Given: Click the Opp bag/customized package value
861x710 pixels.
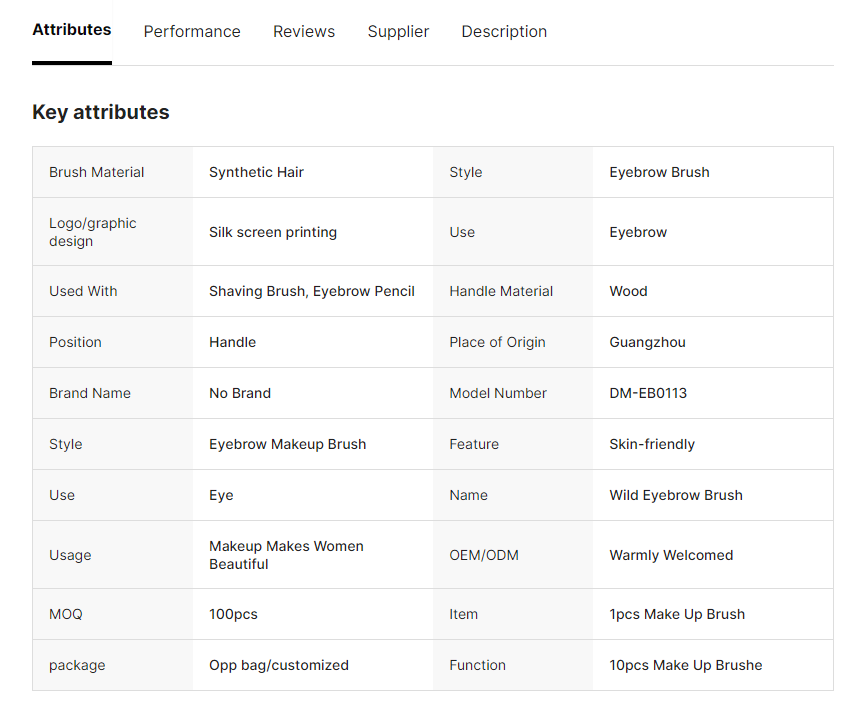Looking at the screenshot, I should coord(279,665).
